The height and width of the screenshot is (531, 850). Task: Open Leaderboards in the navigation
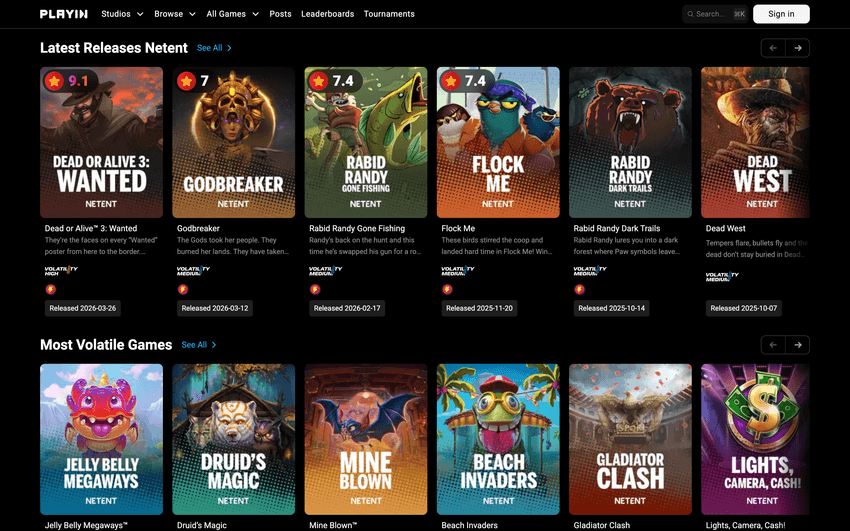(327, 14)
